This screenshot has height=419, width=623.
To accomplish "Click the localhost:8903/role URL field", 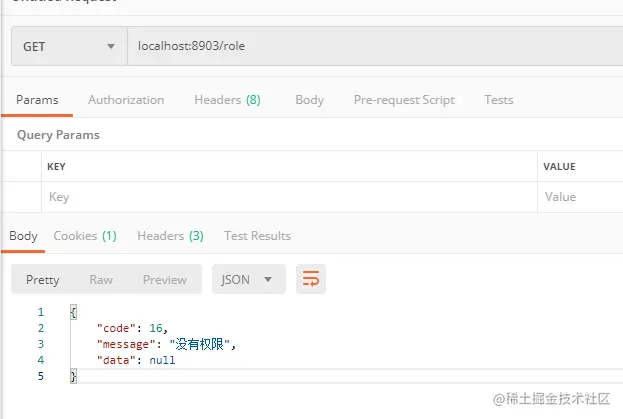I will click(x=375, y=46).
